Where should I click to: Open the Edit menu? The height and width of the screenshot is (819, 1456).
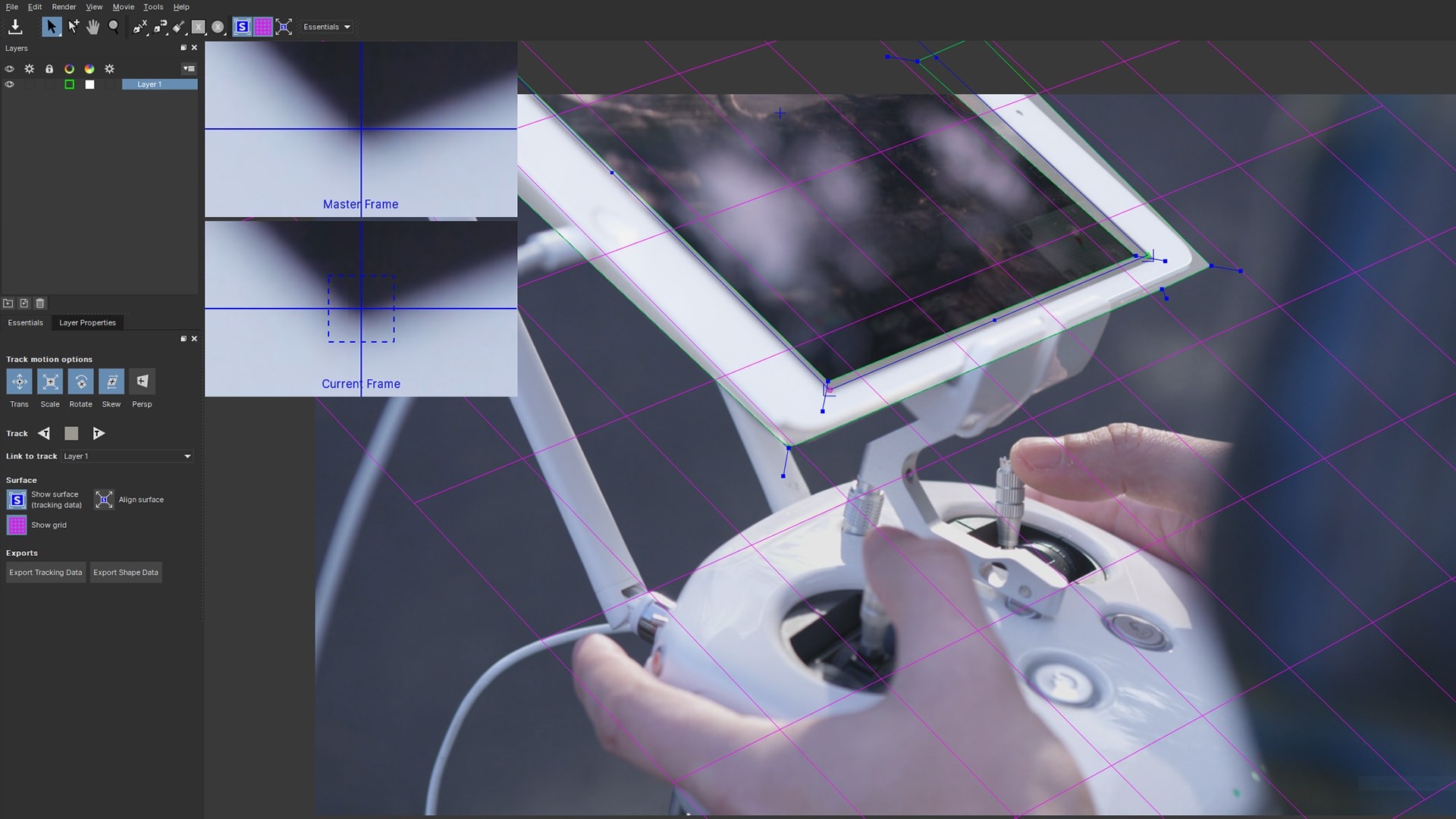click(35, 7)
